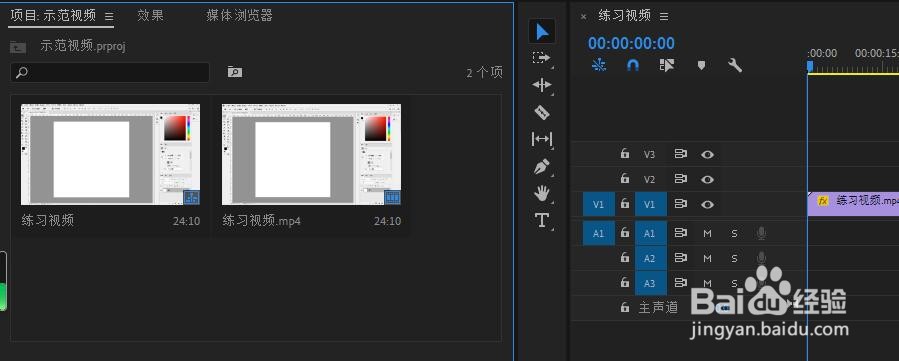The width and height of the screenshot is (899, 361).
Task: Toggle sync lock on track V1
Action: 681,203
